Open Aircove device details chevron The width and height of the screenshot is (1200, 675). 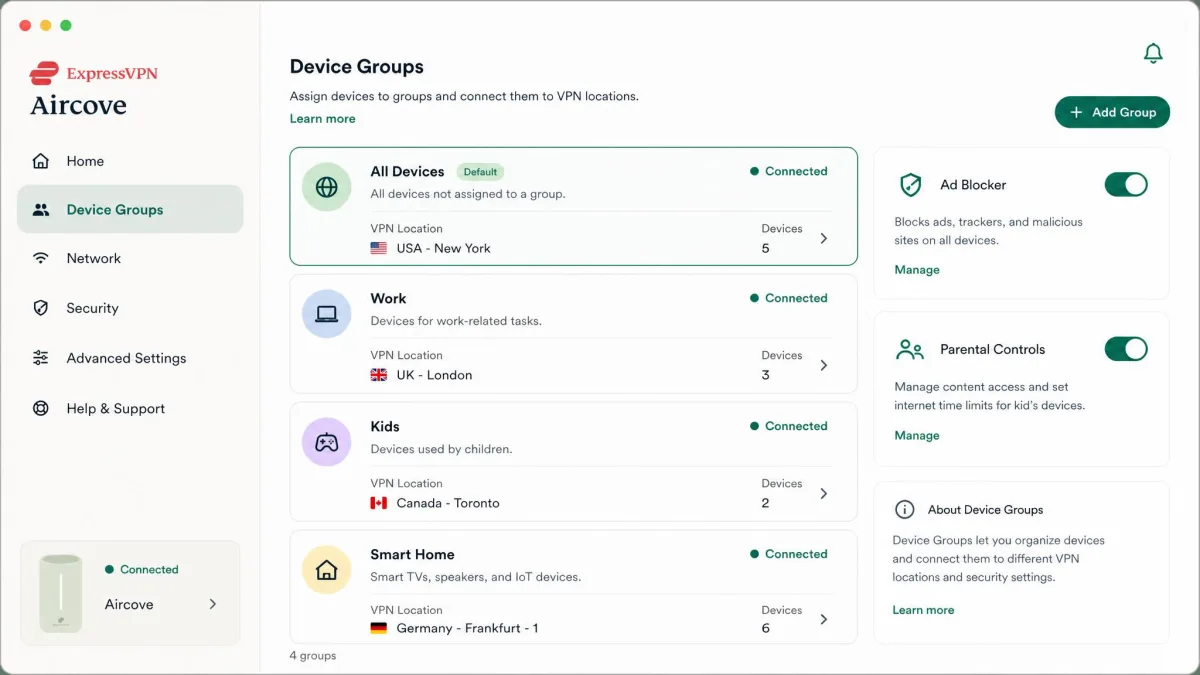pos(212,604)
